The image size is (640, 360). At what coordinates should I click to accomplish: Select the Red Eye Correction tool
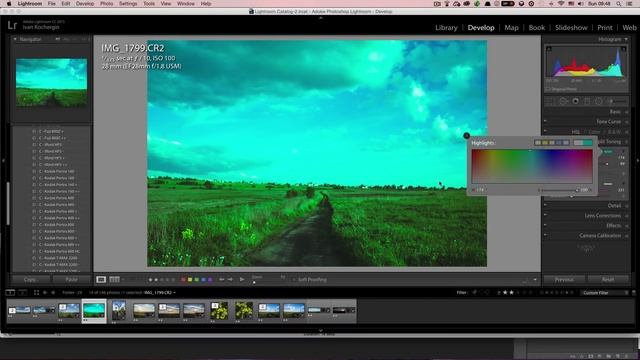click(x=576, y=101)
